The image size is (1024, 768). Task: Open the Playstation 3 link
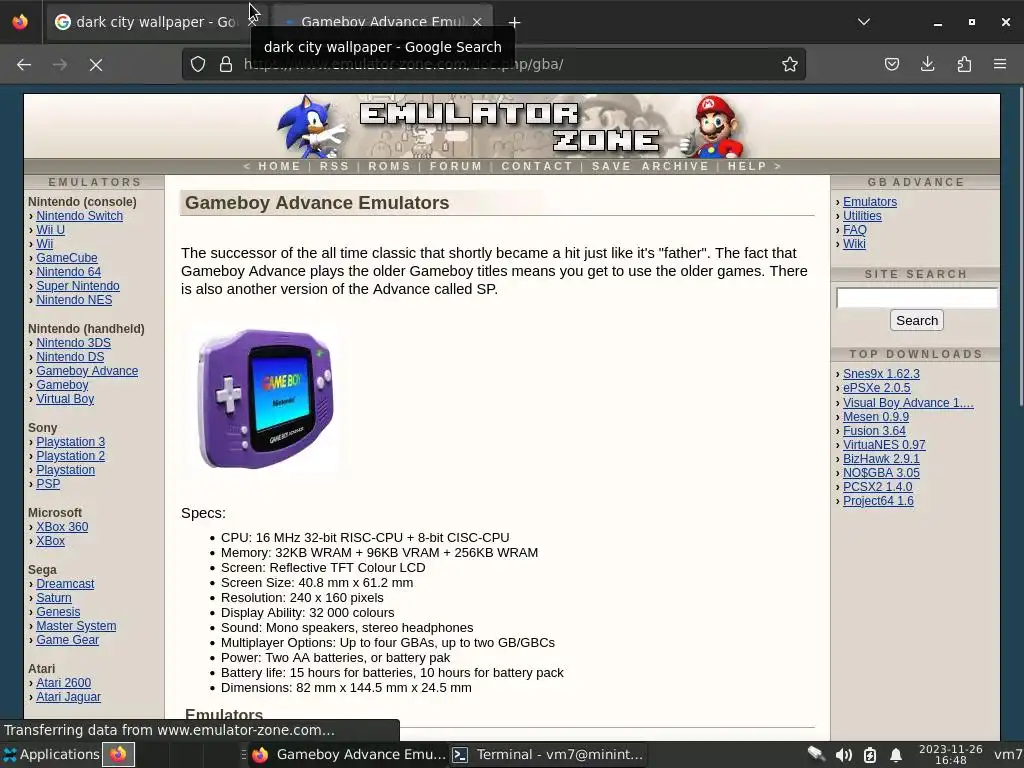(x=71, y=442)
